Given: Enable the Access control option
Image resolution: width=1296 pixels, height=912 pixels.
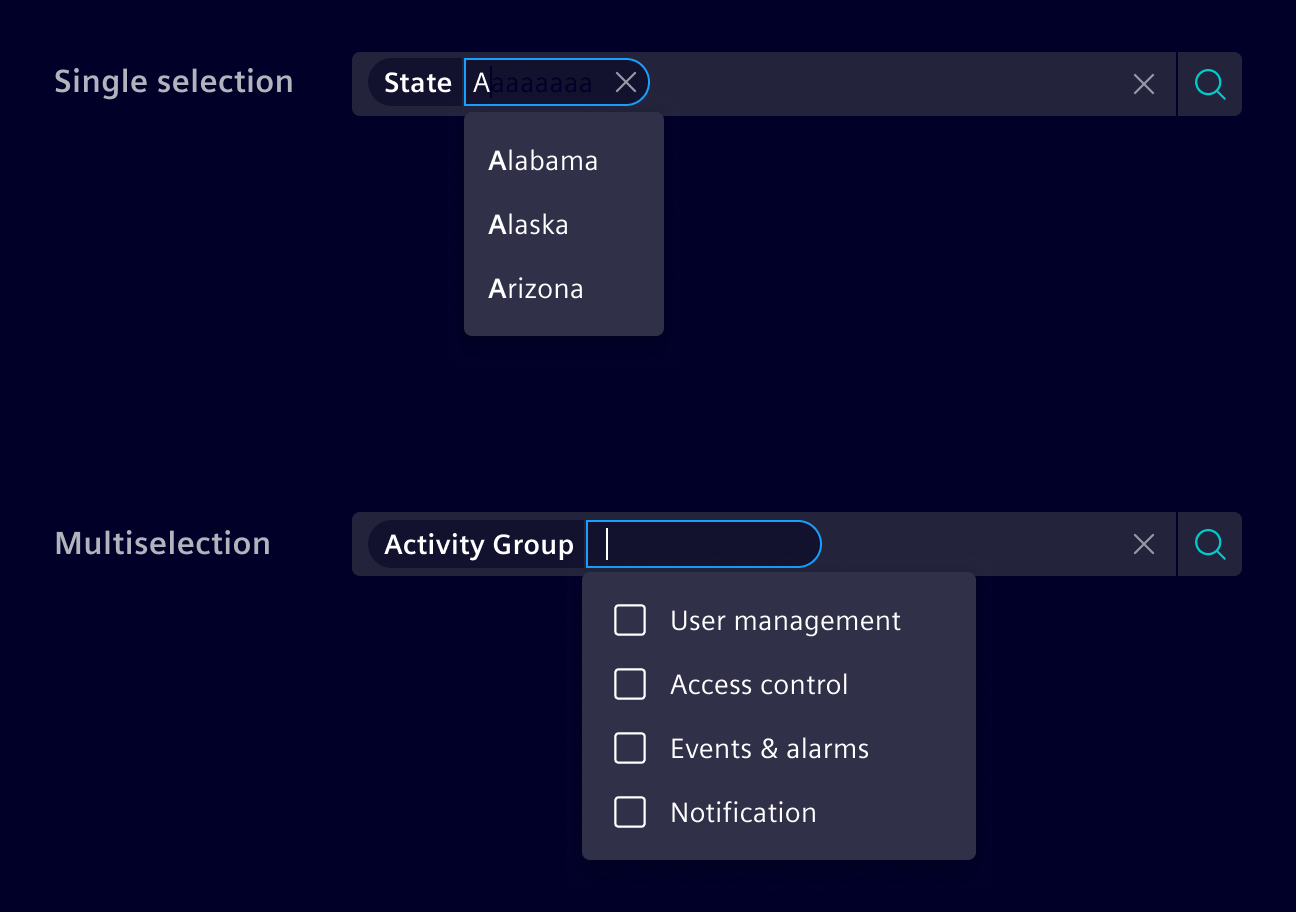Looking at the screenshot, I should [x=630, y=684].
